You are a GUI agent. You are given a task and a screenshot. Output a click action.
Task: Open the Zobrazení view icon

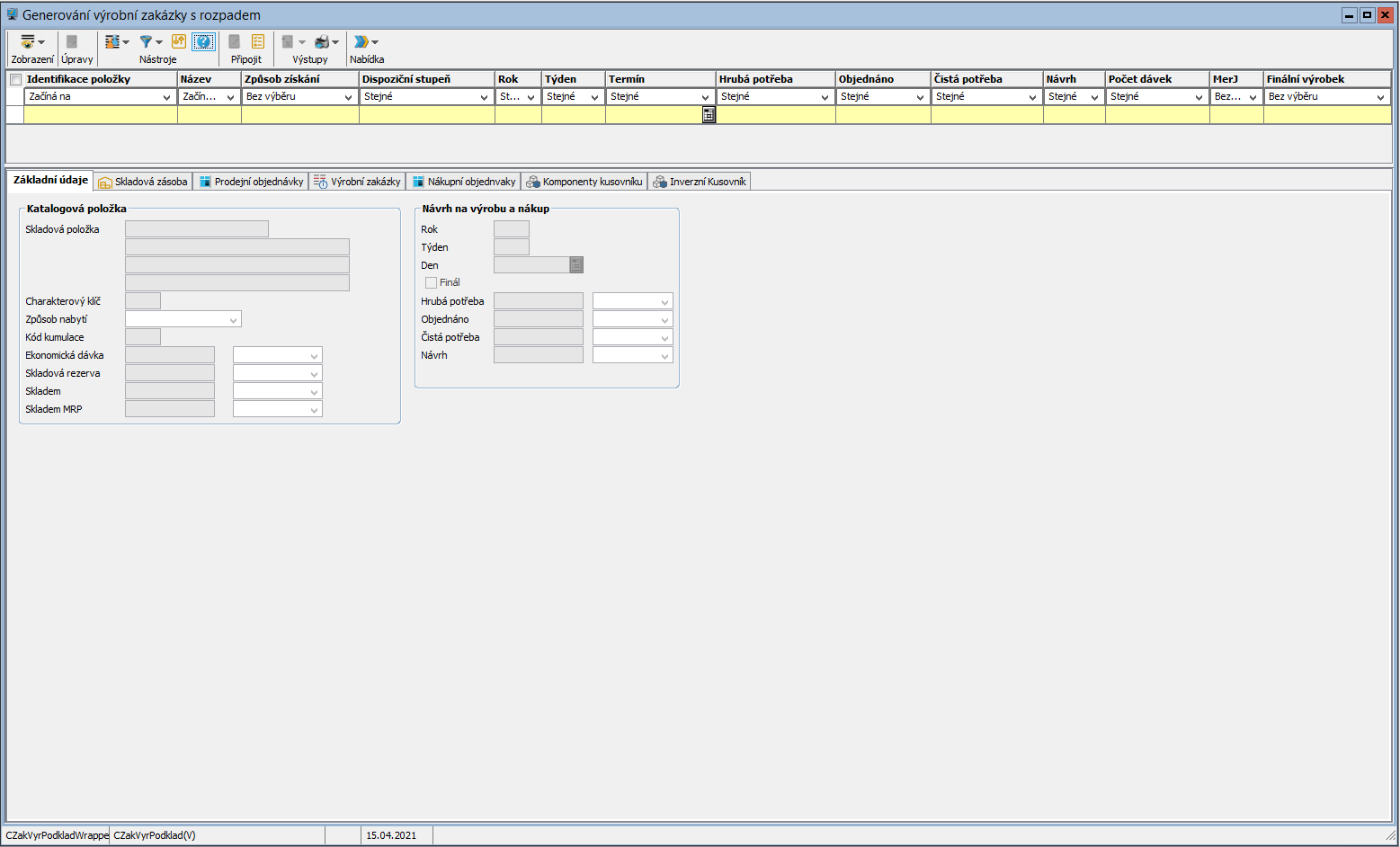pyautogui.click(x=28, y=42)
